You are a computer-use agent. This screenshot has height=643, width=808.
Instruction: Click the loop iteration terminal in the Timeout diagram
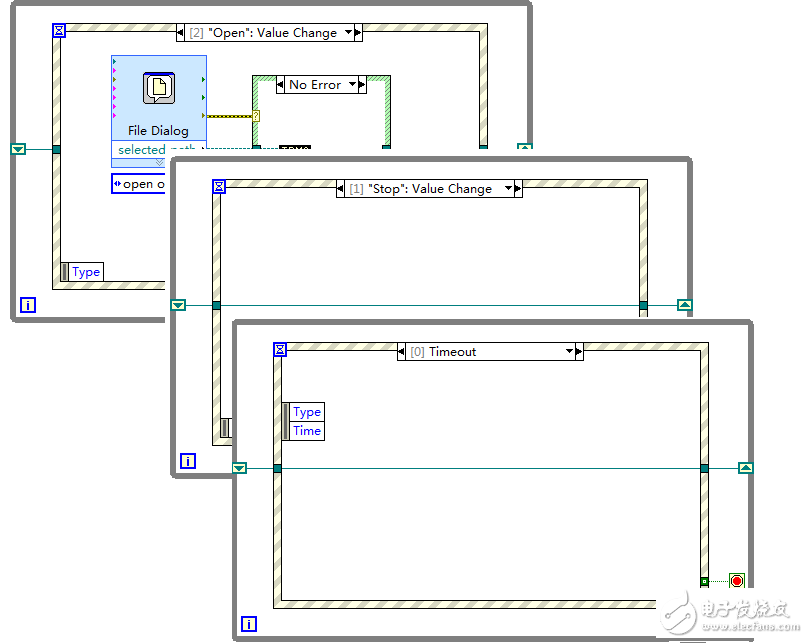[x=249, y=624]
